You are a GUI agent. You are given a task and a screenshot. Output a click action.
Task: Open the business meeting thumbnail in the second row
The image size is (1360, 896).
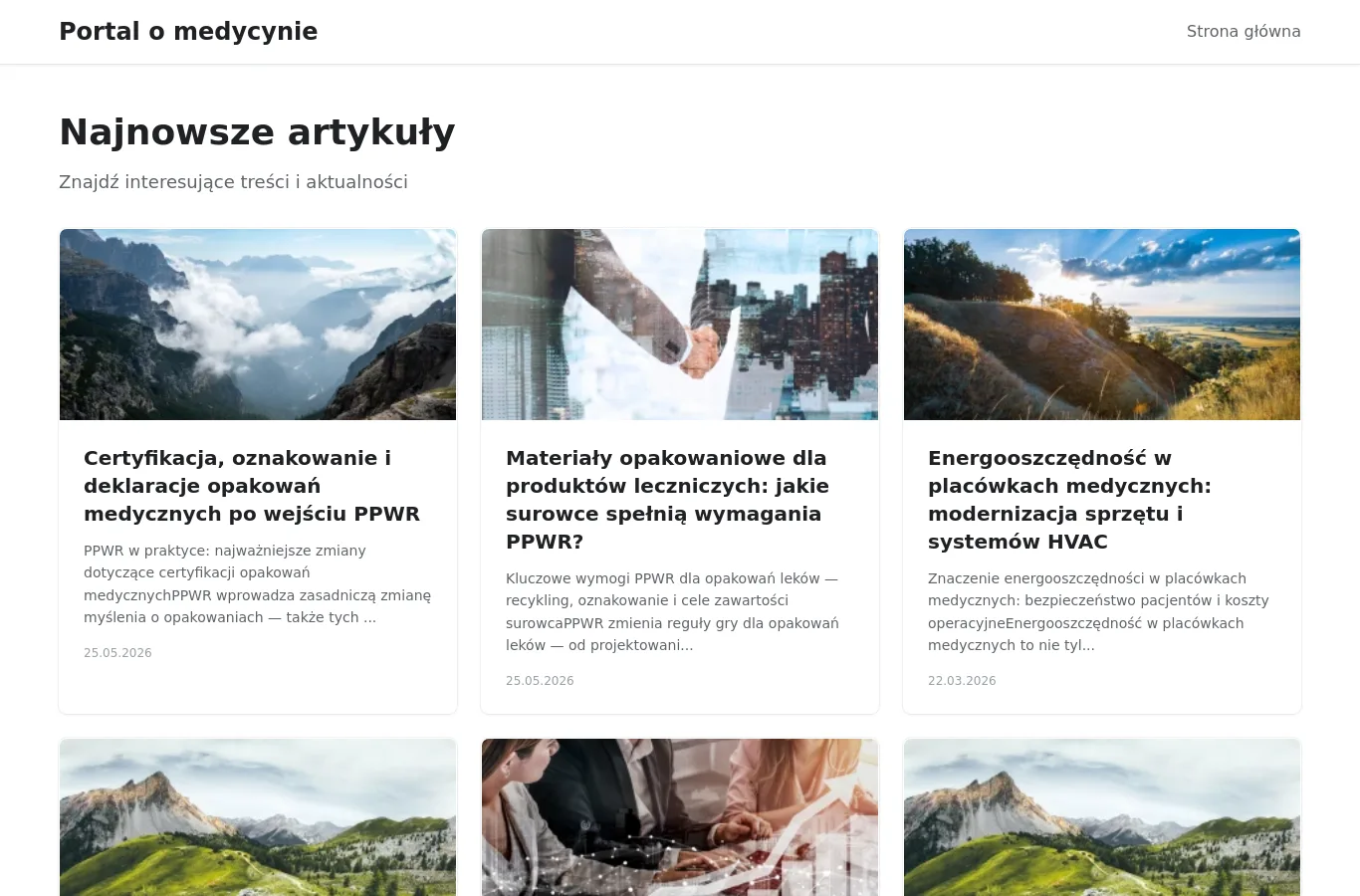pyautogui.click(x=680, y=817)
